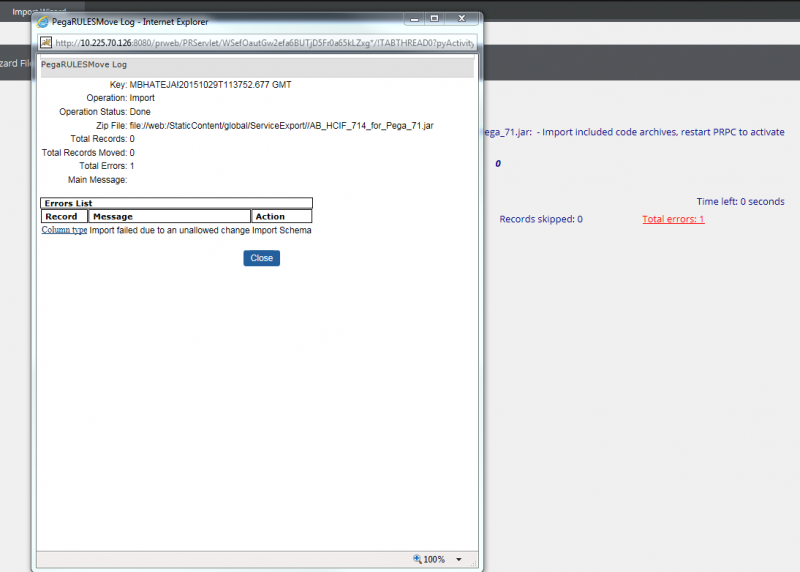Viewport: 800px width, 572px height.
Task: Click the blue Close button
Action: click(x=261, y=258)
